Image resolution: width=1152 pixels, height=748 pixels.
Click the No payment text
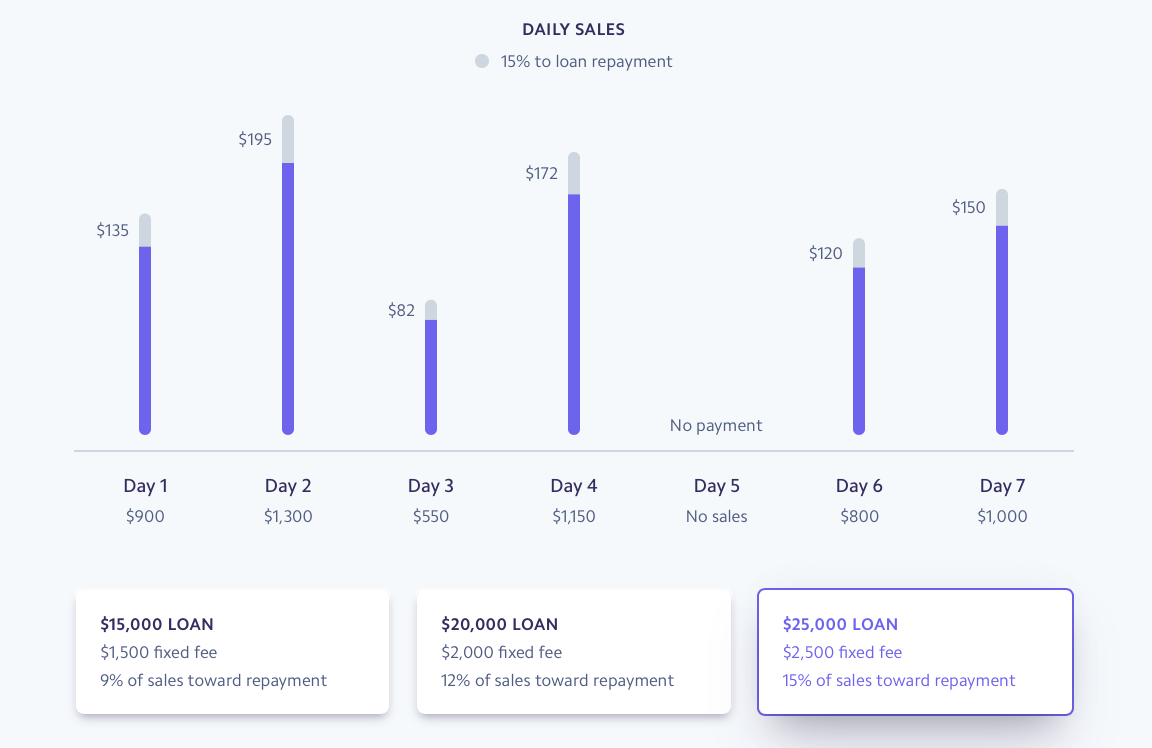(x=716, y=425)
